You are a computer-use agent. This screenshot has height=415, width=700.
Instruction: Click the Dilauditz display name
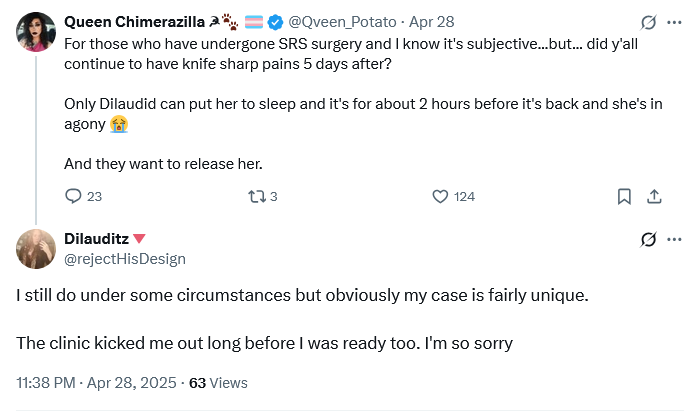pyautogui.click(x=96, y=239)
